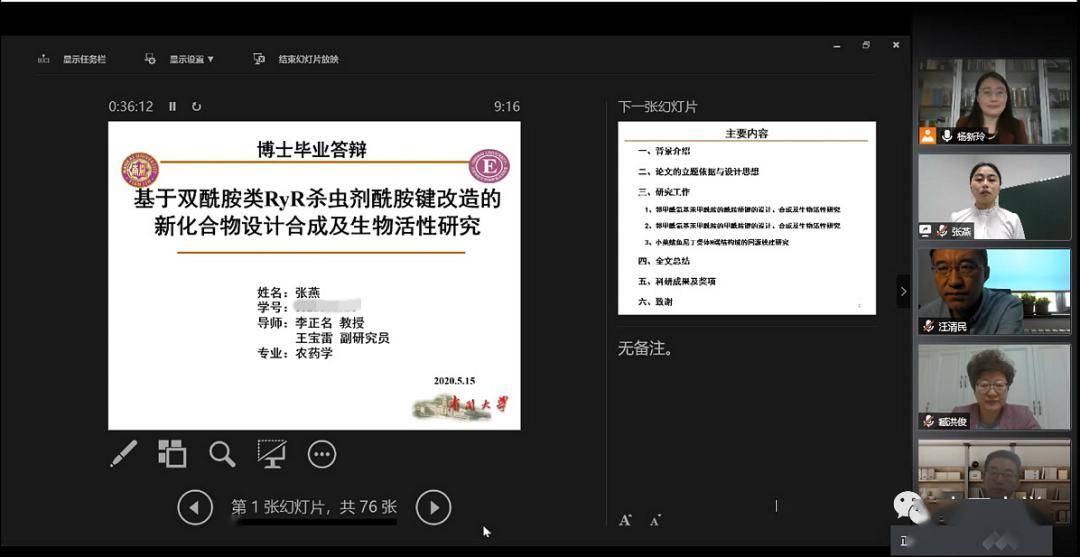The image size is (1080, 557).
Task: Go to the previous slide arrow
Action: (x=194, y=508)
